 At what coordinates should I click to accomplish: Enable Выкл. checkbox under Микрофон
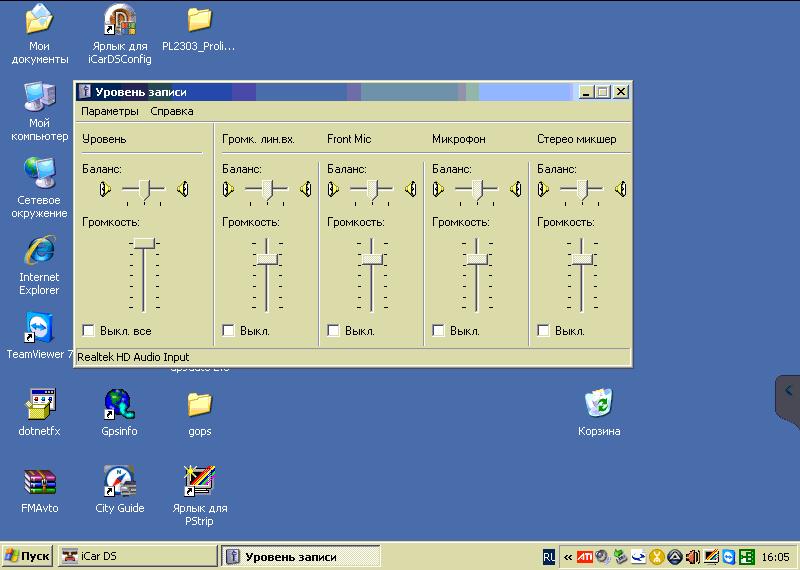pyautogui.click(x=439, y=331)
